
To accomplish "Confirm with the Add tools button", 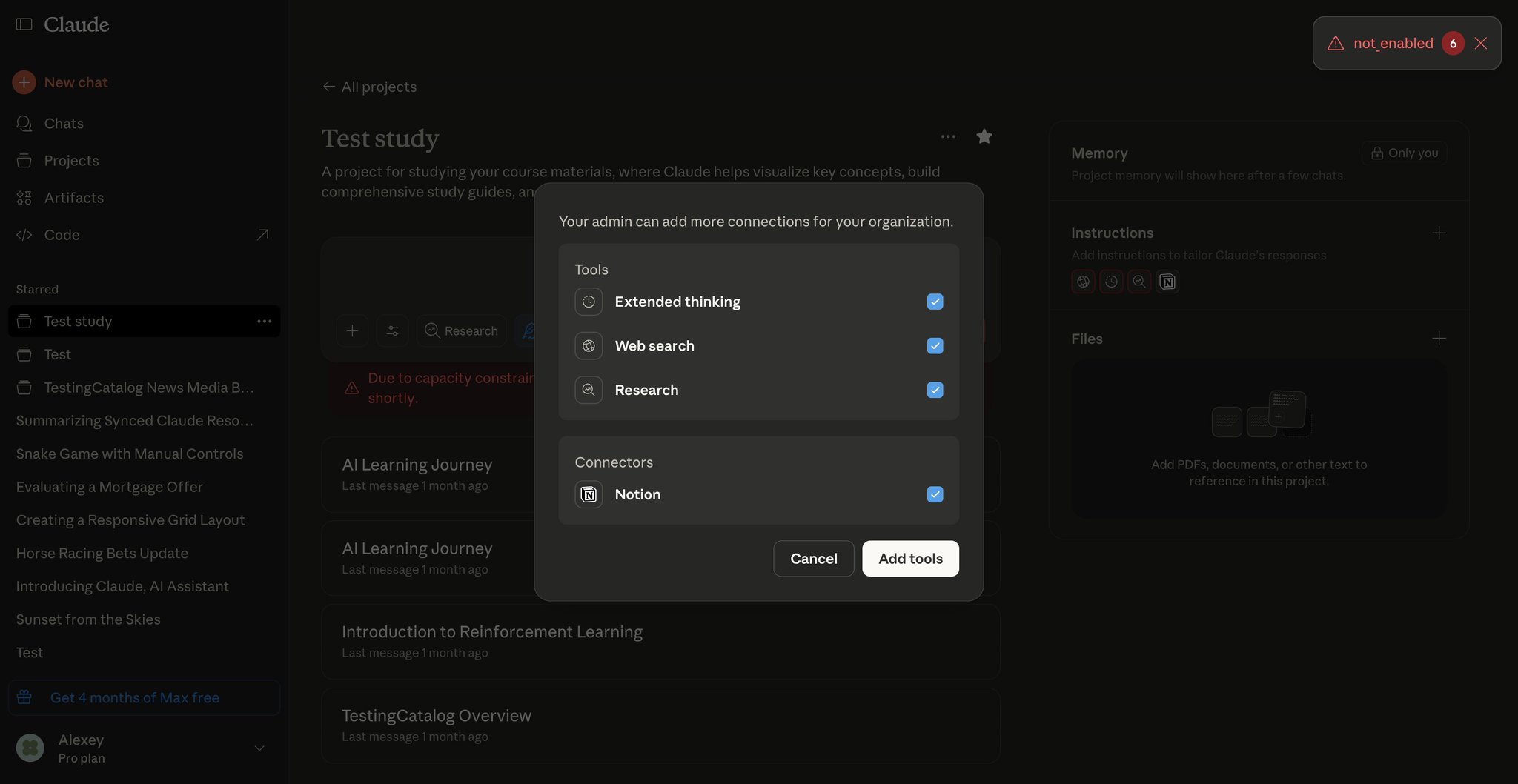I will pyautogui.click(x=910, y=559).
